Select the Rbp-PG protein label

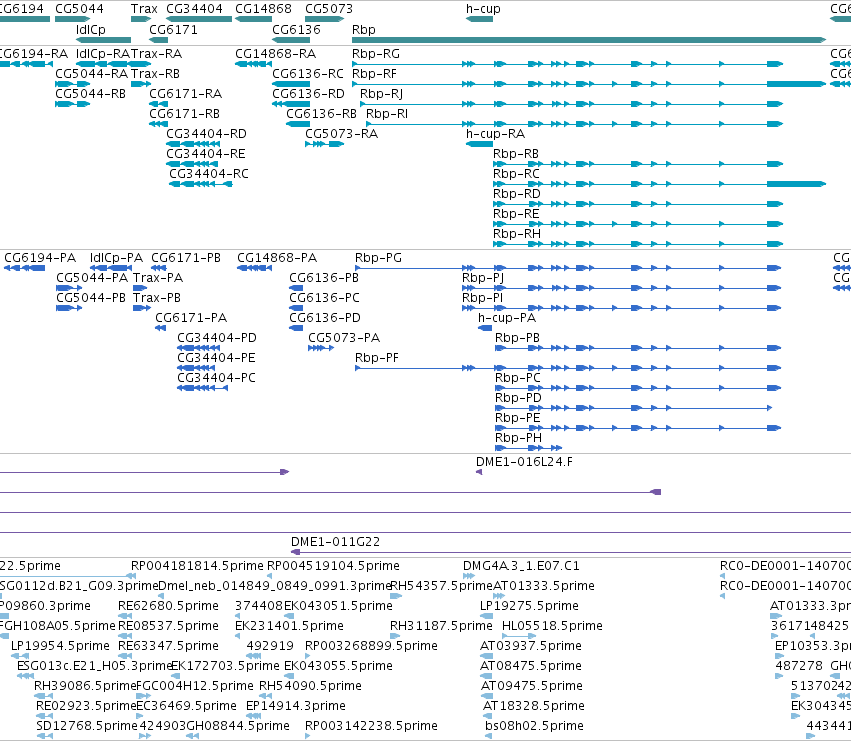coord(378,258)
